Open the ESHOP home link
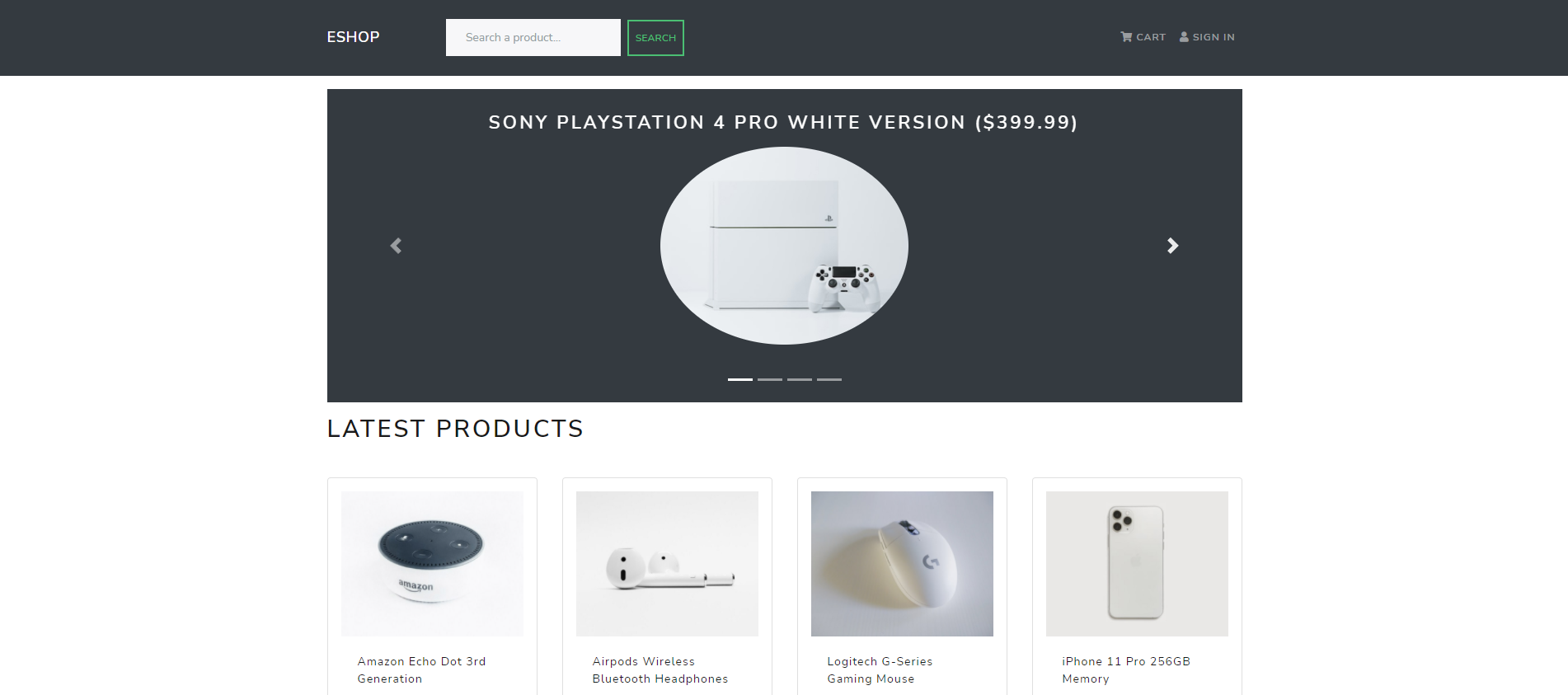Screen dimensions: 1568x695 [353, 37]
